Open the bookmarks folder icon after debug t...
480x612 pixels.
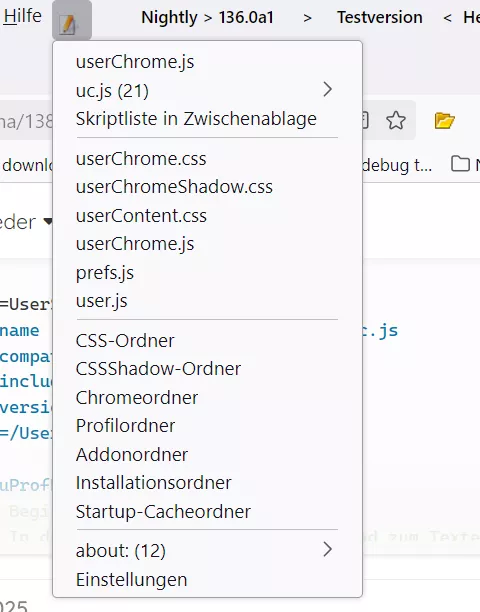pyautogui.click(x=460, y=164)
